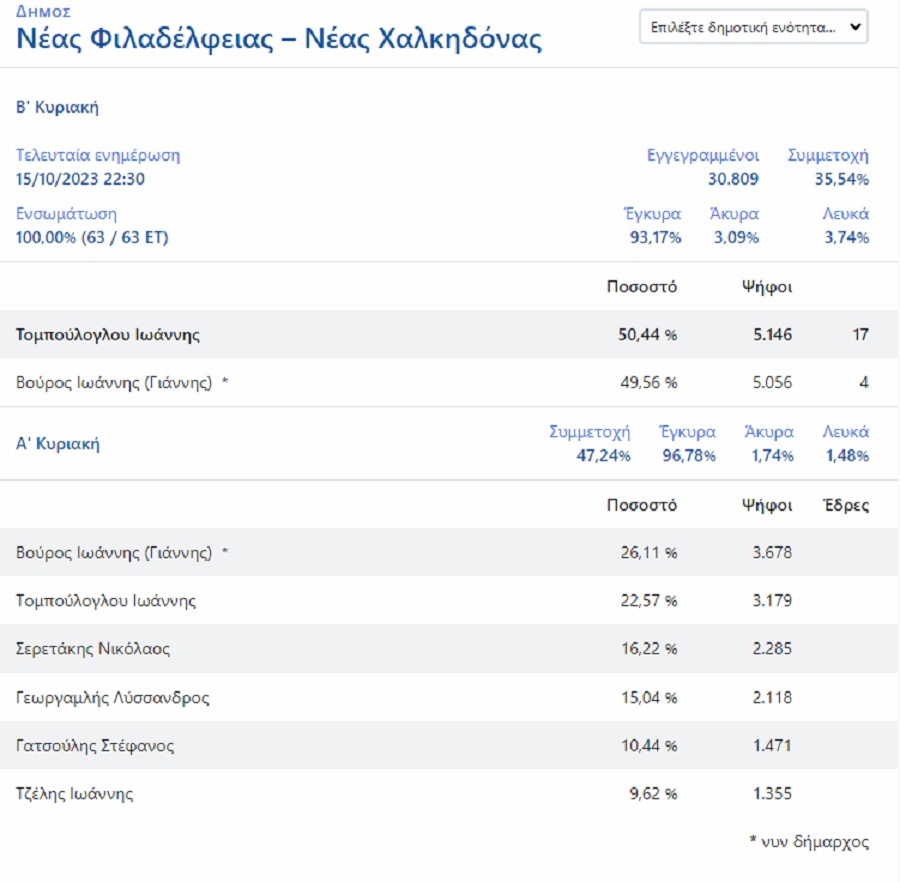900x882 pixels.
Task: Open the municipal unit selection dropdown
Action: pyautogui.click(x=753, y=27)
